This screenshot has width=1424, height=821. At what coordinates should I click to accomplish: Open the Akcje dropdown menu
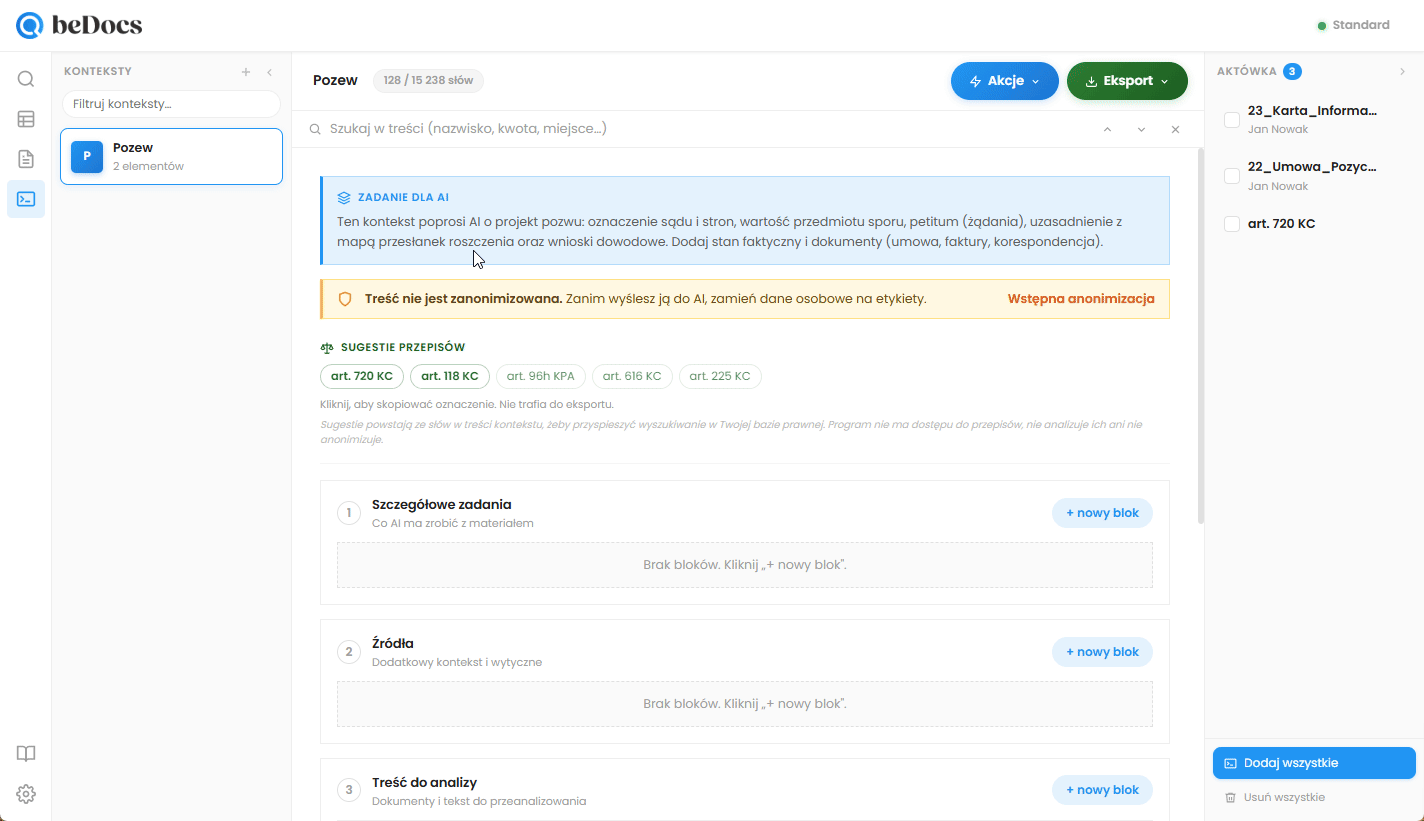pos(1004,81)
